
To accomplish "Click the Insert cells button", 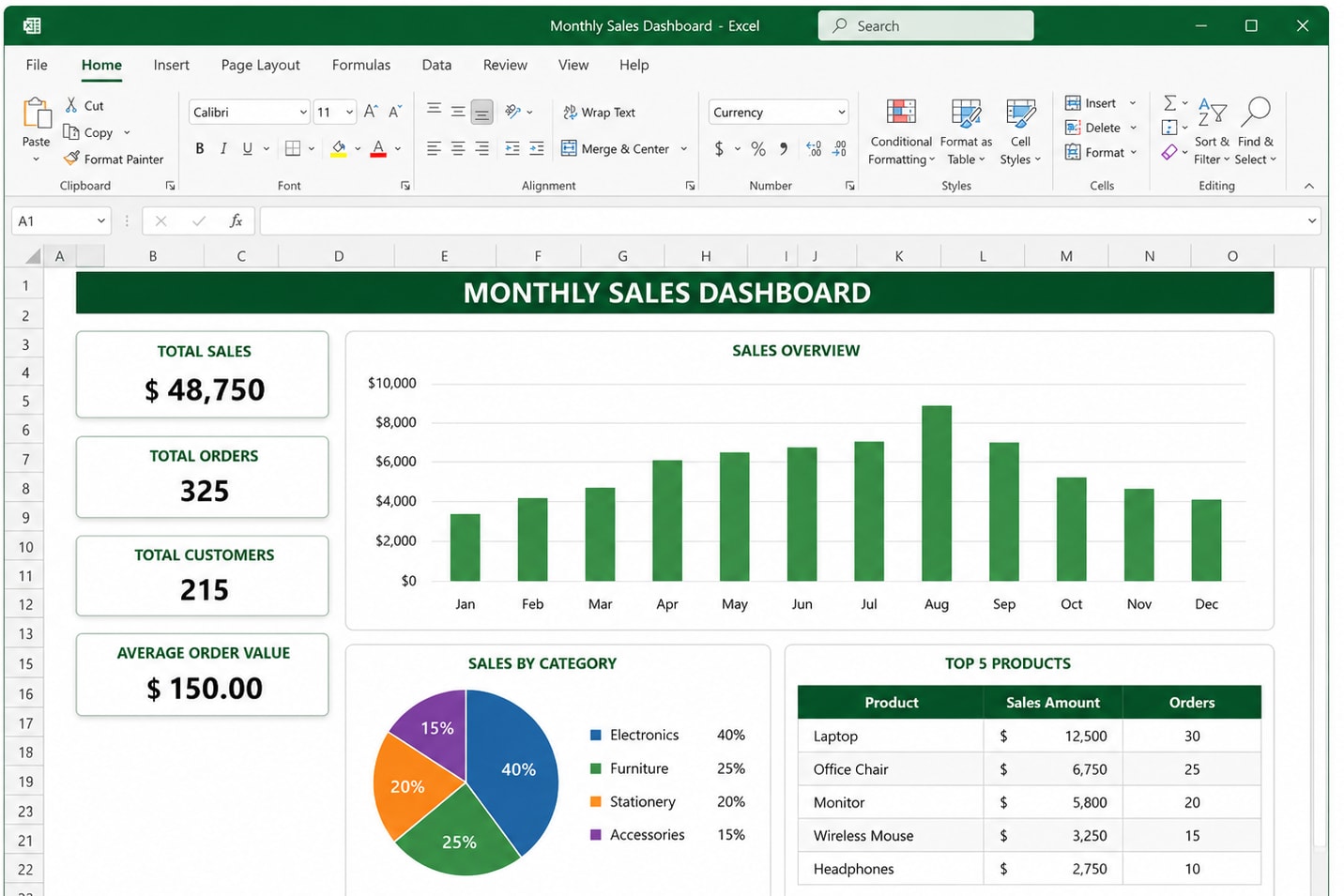I will click(x=1100, y=103).
